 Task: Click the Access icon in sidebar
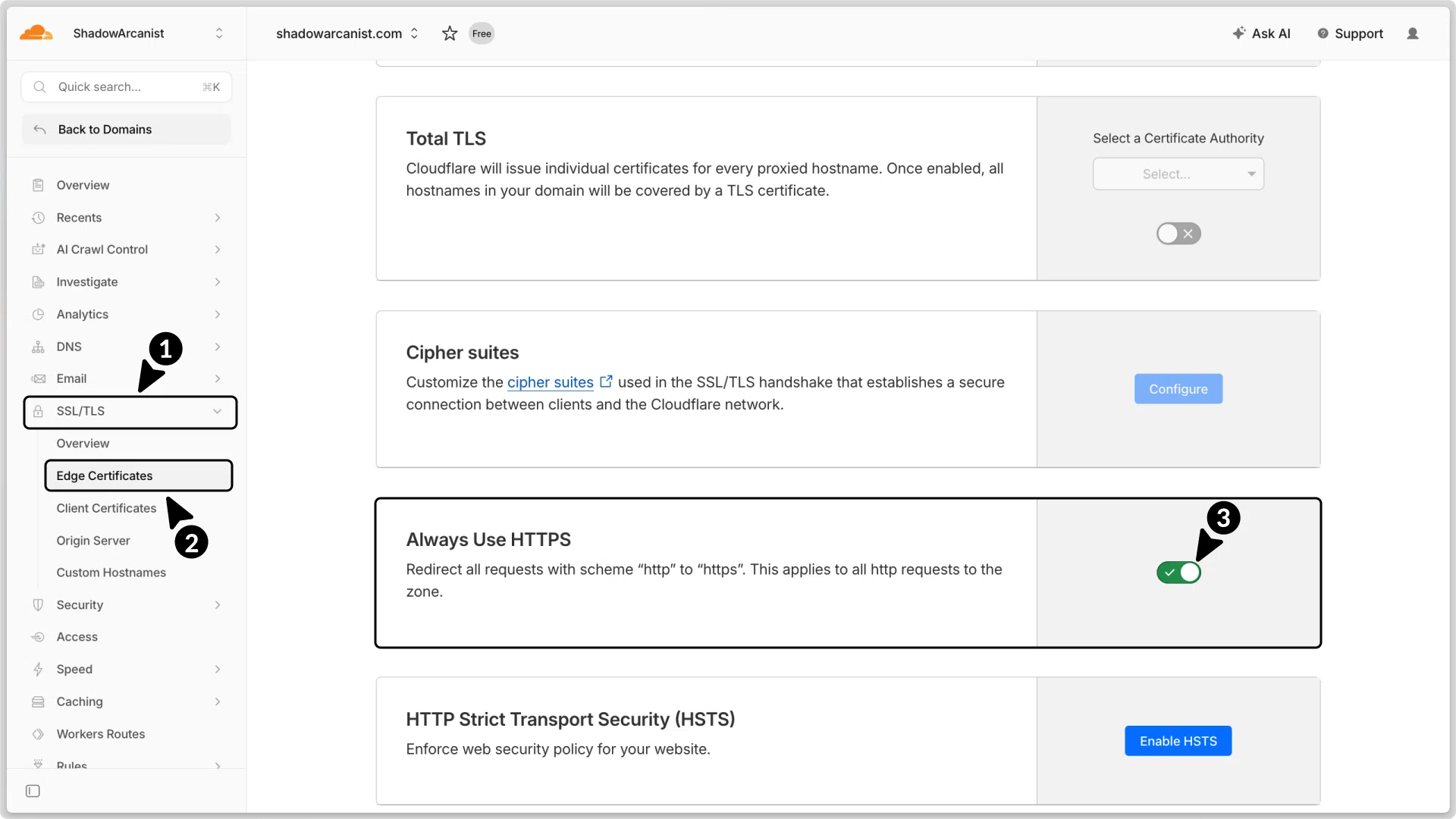[x=38, y=637]
